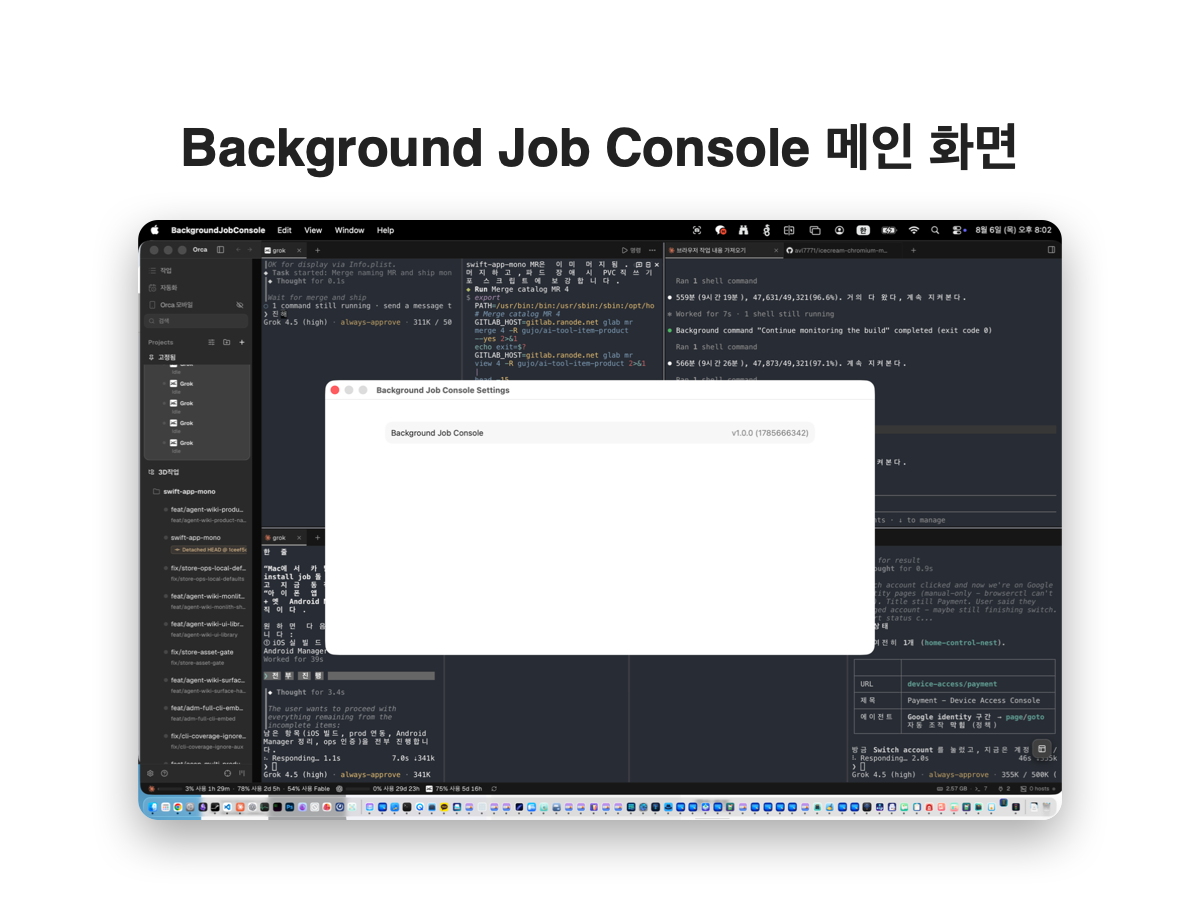The width and height of the screenshot is (1200, 900).
Task: Select the feat/agent-wiki-monlit... row
Action: [205, 600]
